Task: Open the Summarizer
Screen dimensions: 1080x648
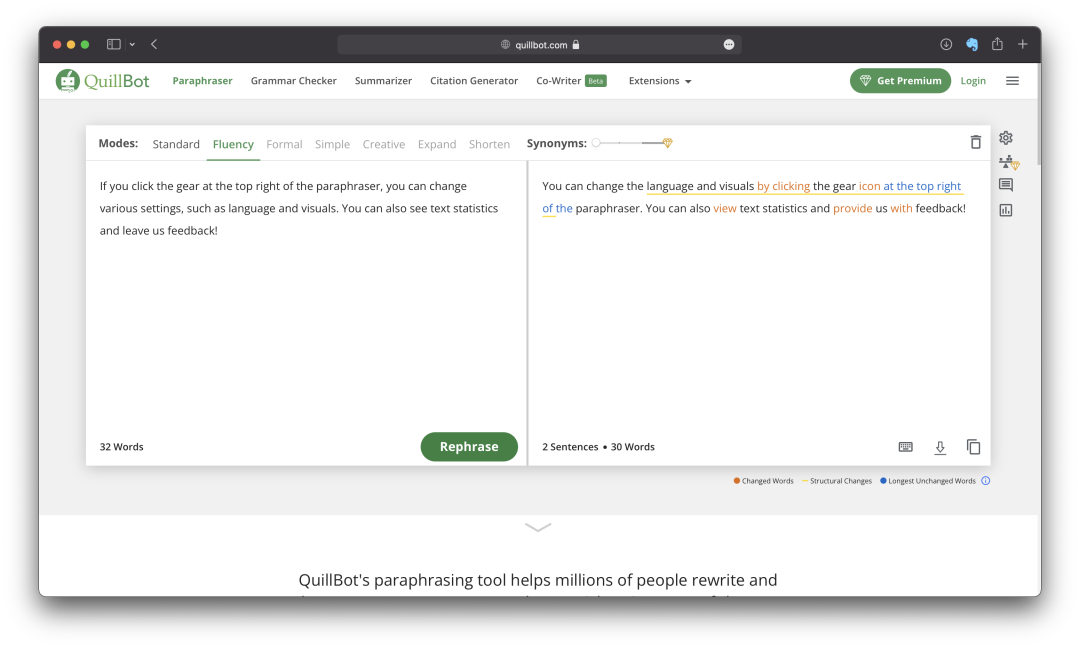Action: pyautogui.click(x=383, y=81)
